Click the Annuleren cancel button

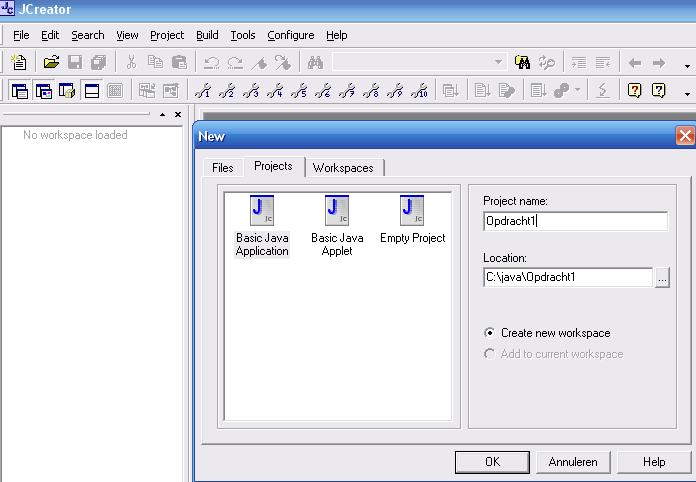tap(573, 462)
